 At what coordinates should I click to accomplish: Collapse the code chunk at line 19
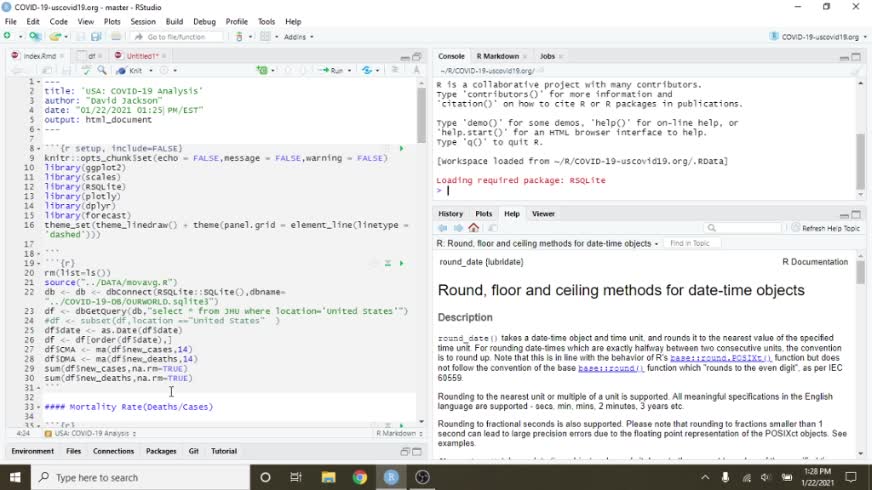click(x=38, y=263)
